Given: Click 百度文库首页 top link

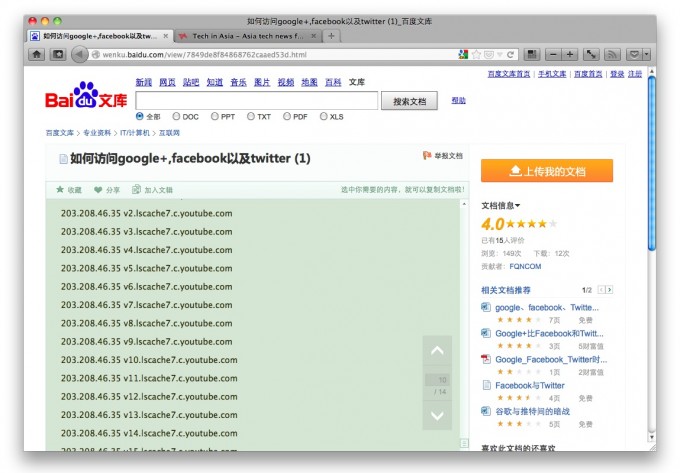Looking at the screenshot, I should (509, 74).
